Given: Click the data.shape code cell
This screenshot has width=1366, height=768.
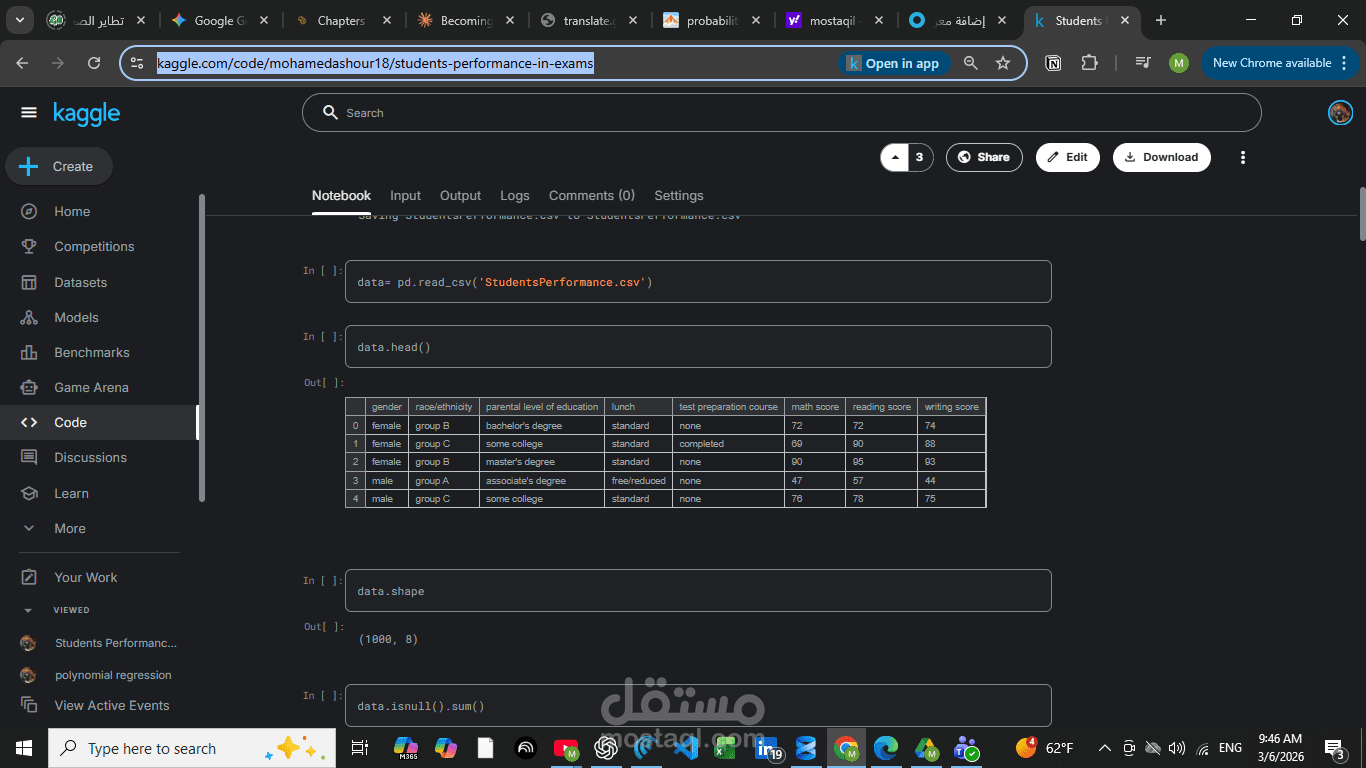Looking at the screenshot, I should (698, 591).
